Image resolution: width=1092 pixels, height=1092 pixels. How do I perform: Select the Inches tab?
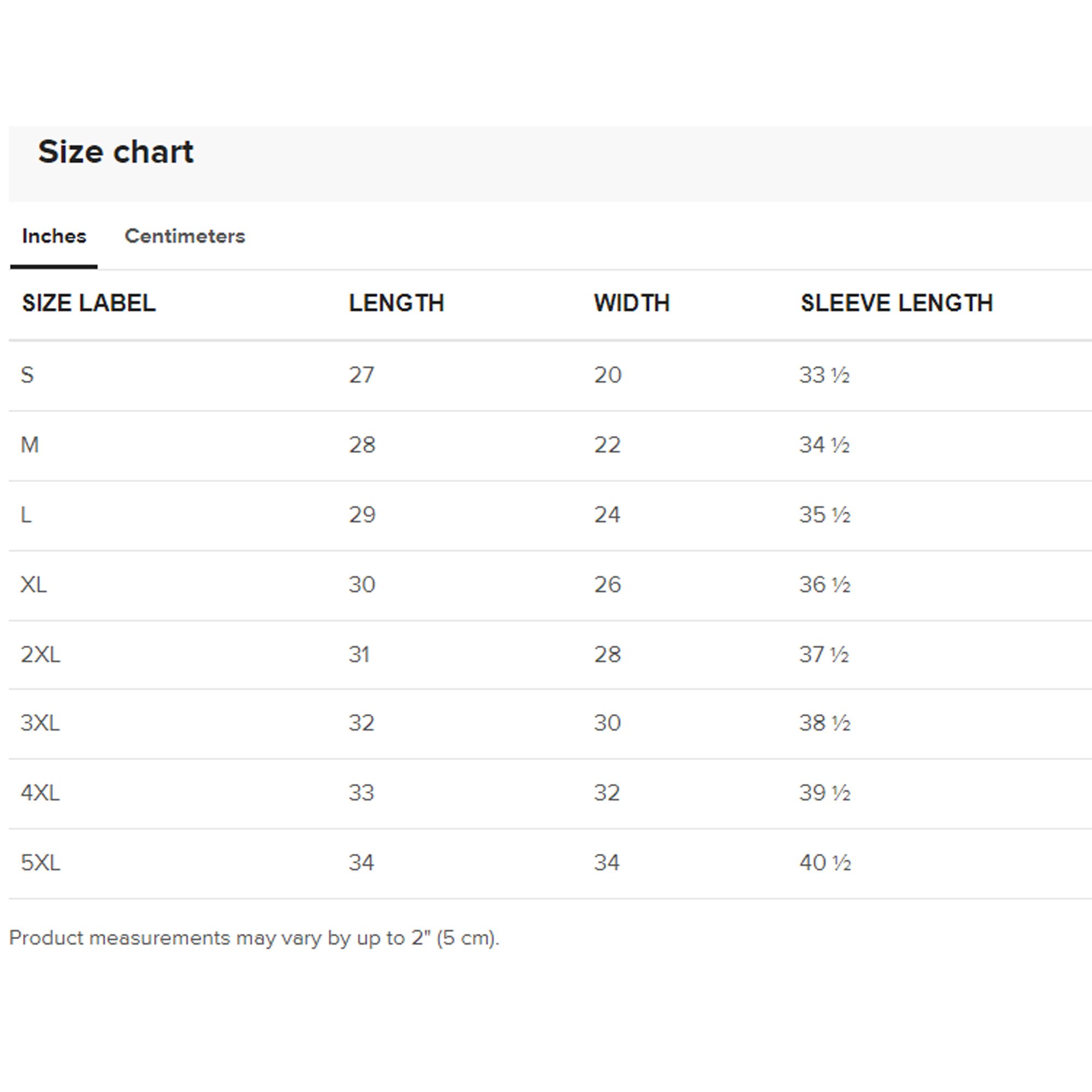tap(54, 236)
